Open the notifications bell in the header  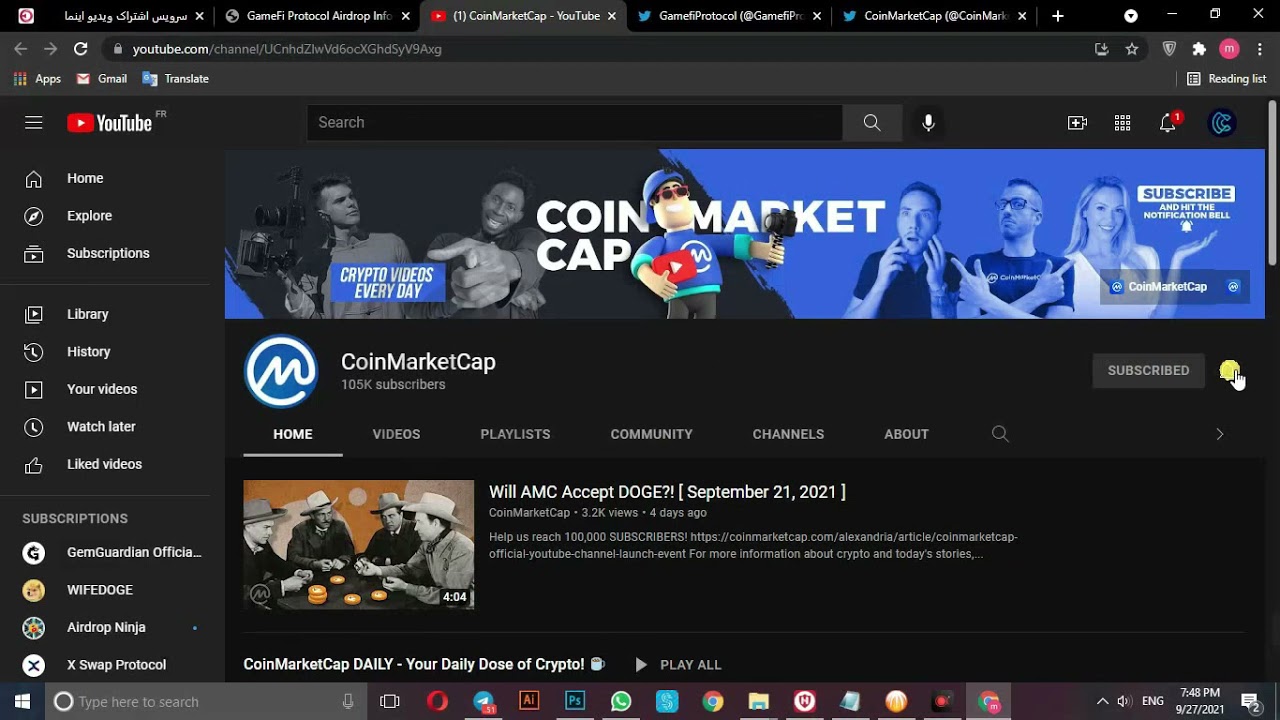[x=1168, y=123]
